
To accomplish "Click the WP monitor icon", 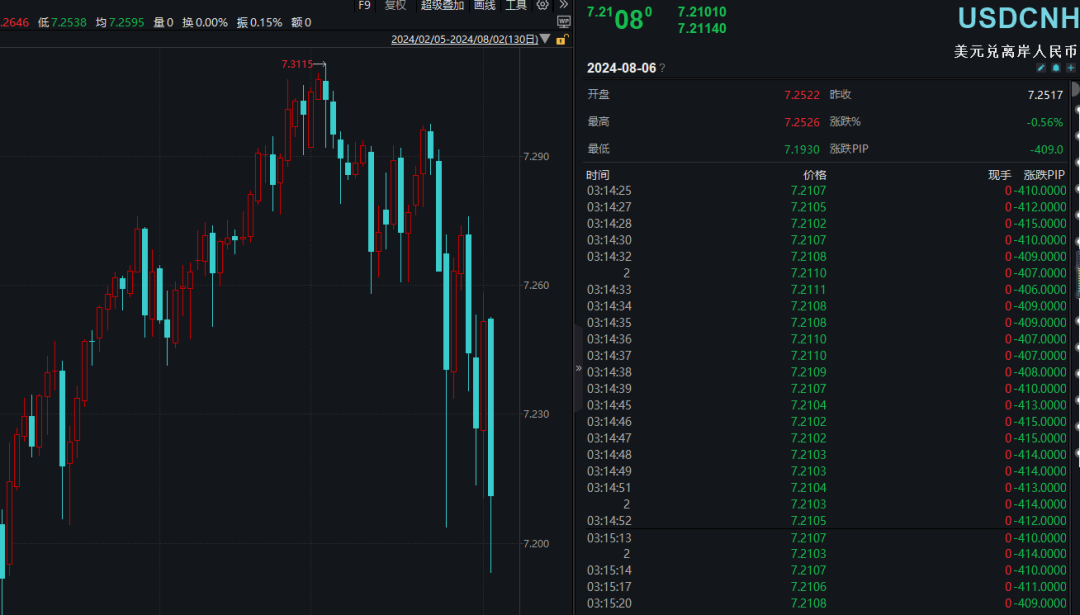I will pos(563,22).
